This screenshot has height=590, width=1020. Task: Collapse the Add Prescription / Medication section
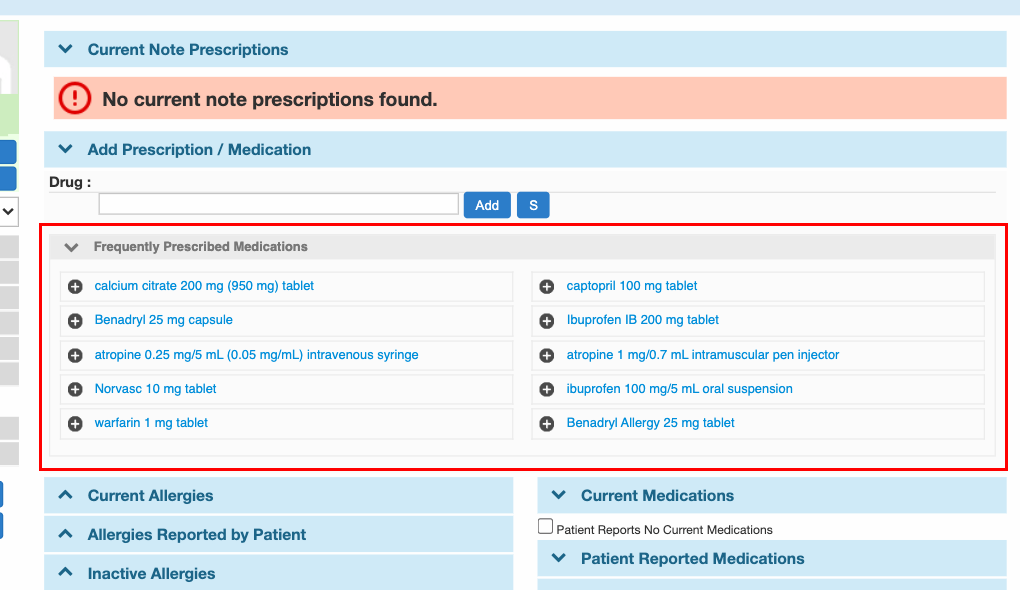[66, 149]
